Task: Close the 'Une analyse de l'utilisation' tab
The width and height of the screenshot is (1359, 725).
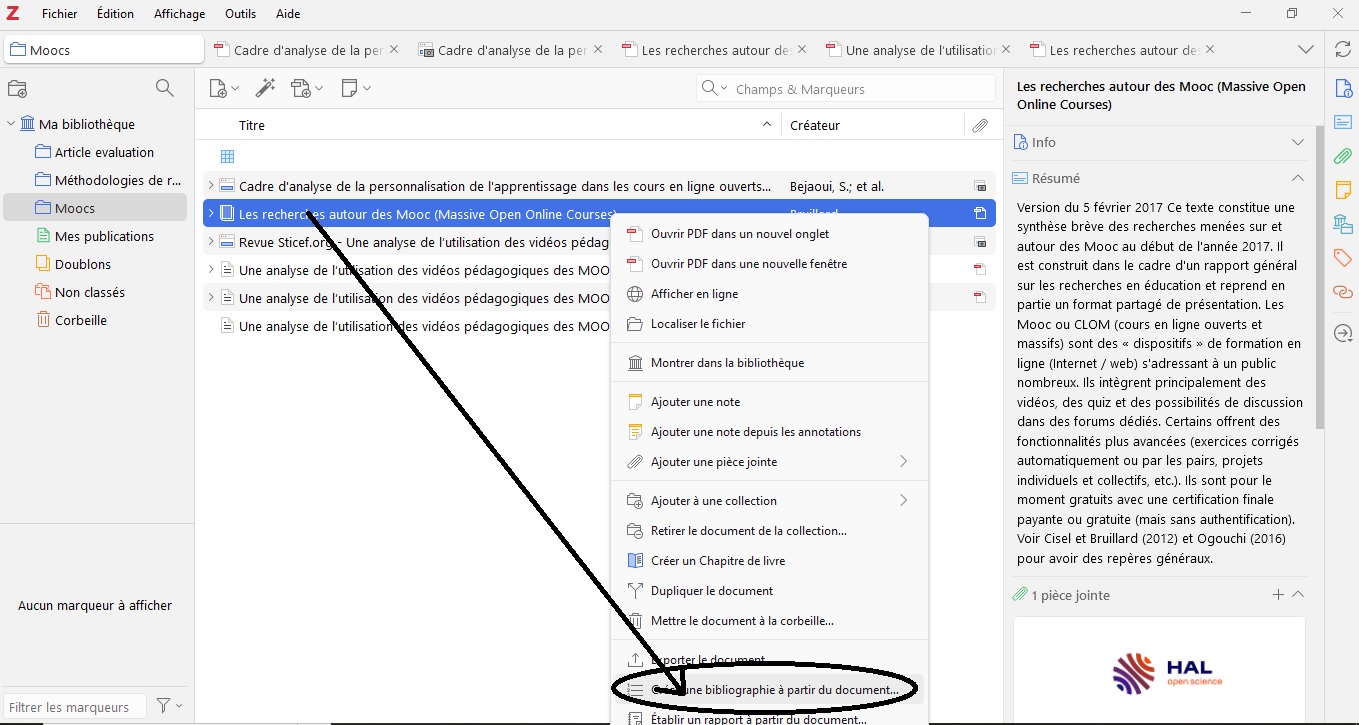Action: 1006,49
